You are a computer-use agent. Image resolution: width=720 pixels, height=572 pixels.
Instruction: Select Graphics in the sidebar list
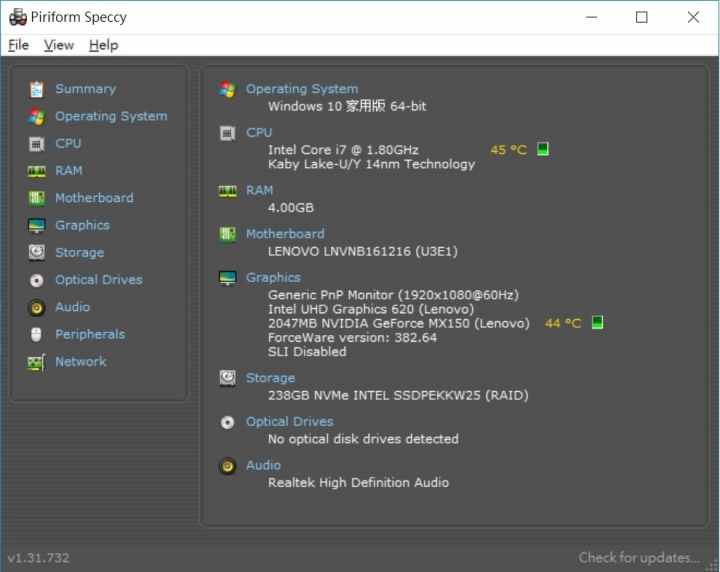click(83, 225)
